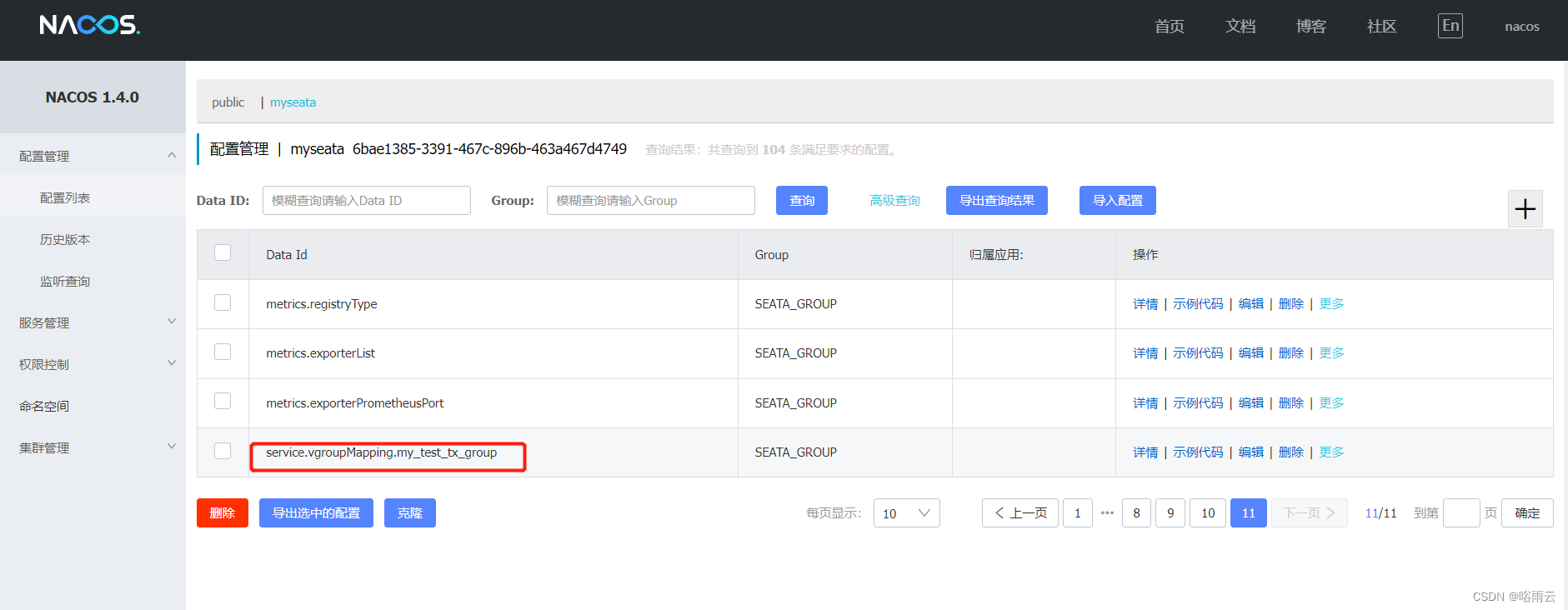
Task: Open 文档 in top navigation
Action: [x=1240, y=27]
